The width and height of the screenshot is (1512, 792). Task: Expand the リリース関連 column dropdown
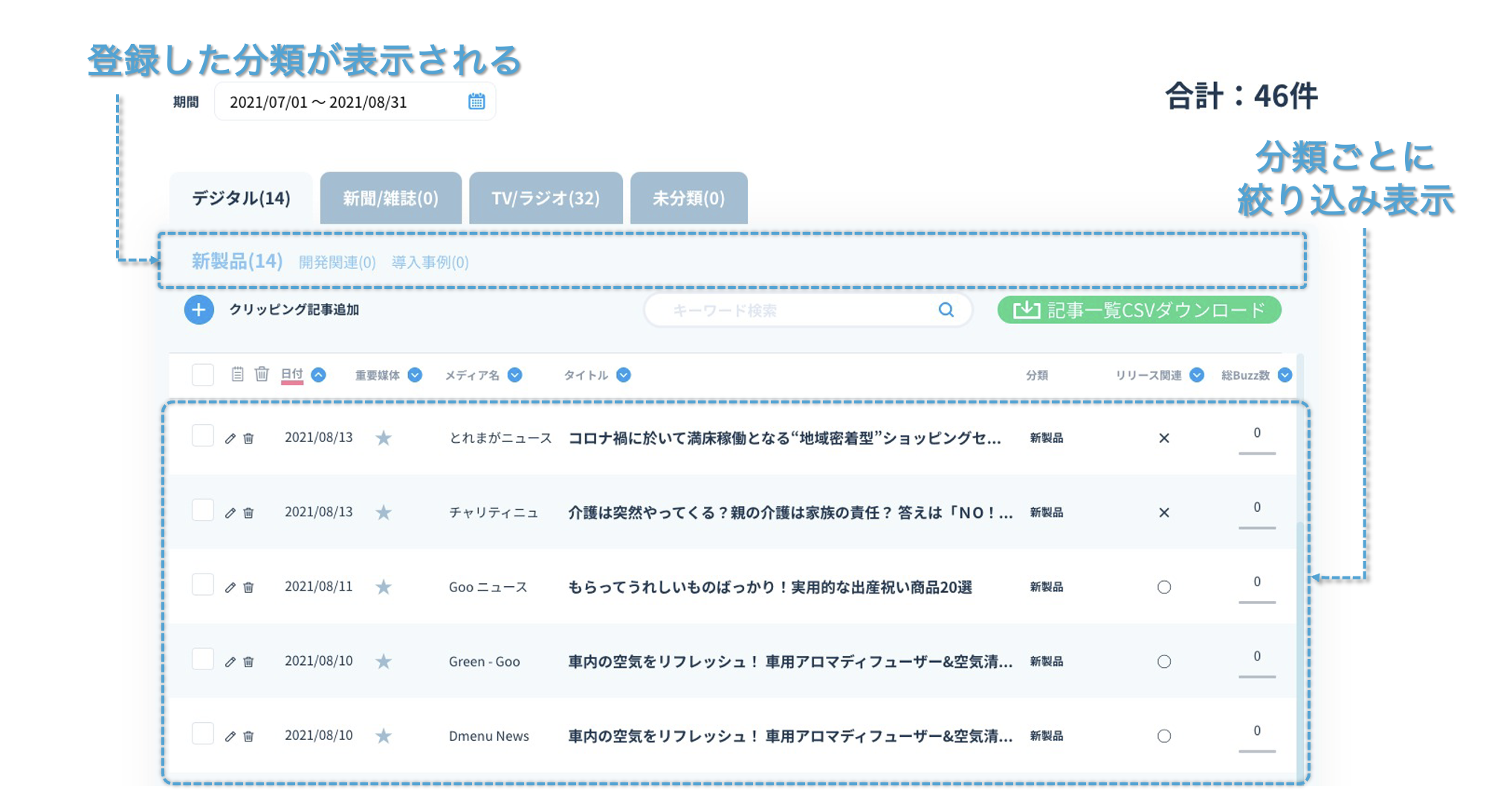point(1197,375)
